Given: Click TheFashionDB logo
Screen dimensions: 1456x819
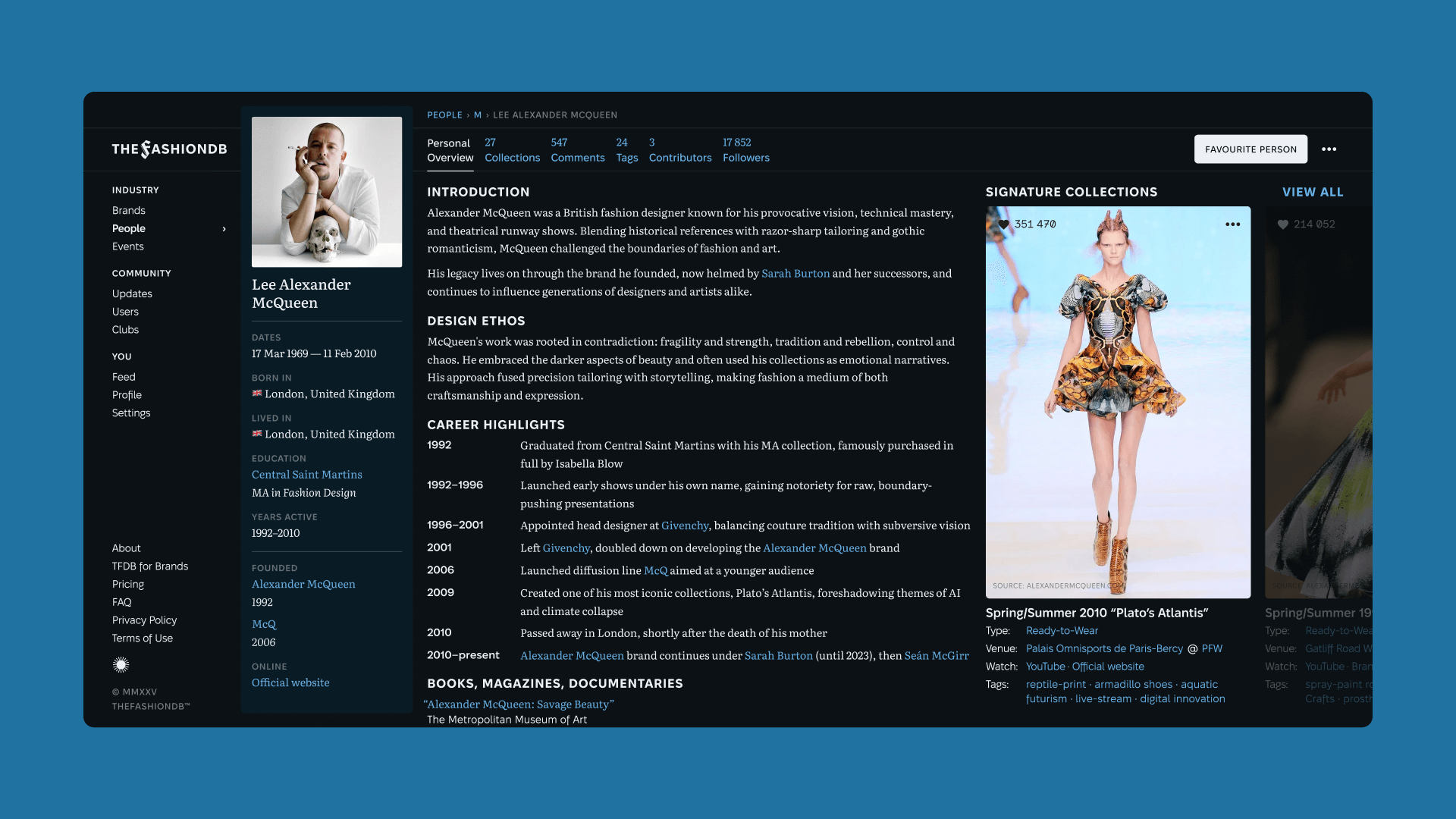Looking at the screenshot, I should click(169, 149).
